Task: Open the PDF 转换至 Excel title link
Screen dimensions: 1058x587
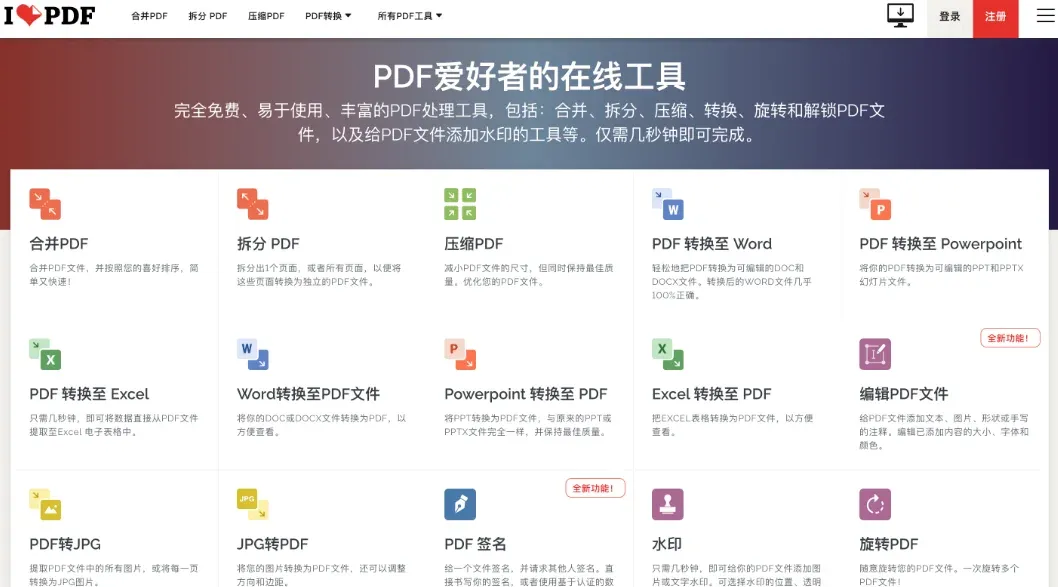Action: tap(89, 394)
